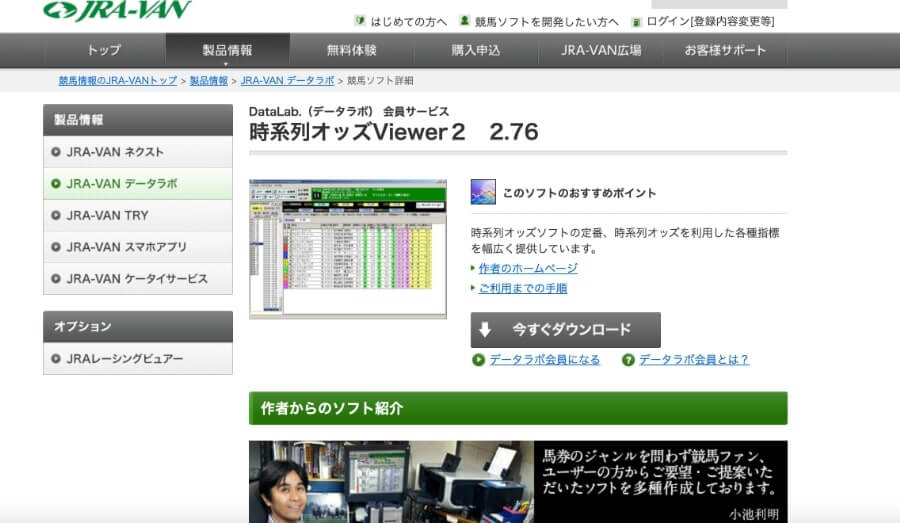Screen dimensions: 900x523
Task: Open JRA-VAN データラボ in the sidebar
Action: pyautogui.click(x=138, y=184)
